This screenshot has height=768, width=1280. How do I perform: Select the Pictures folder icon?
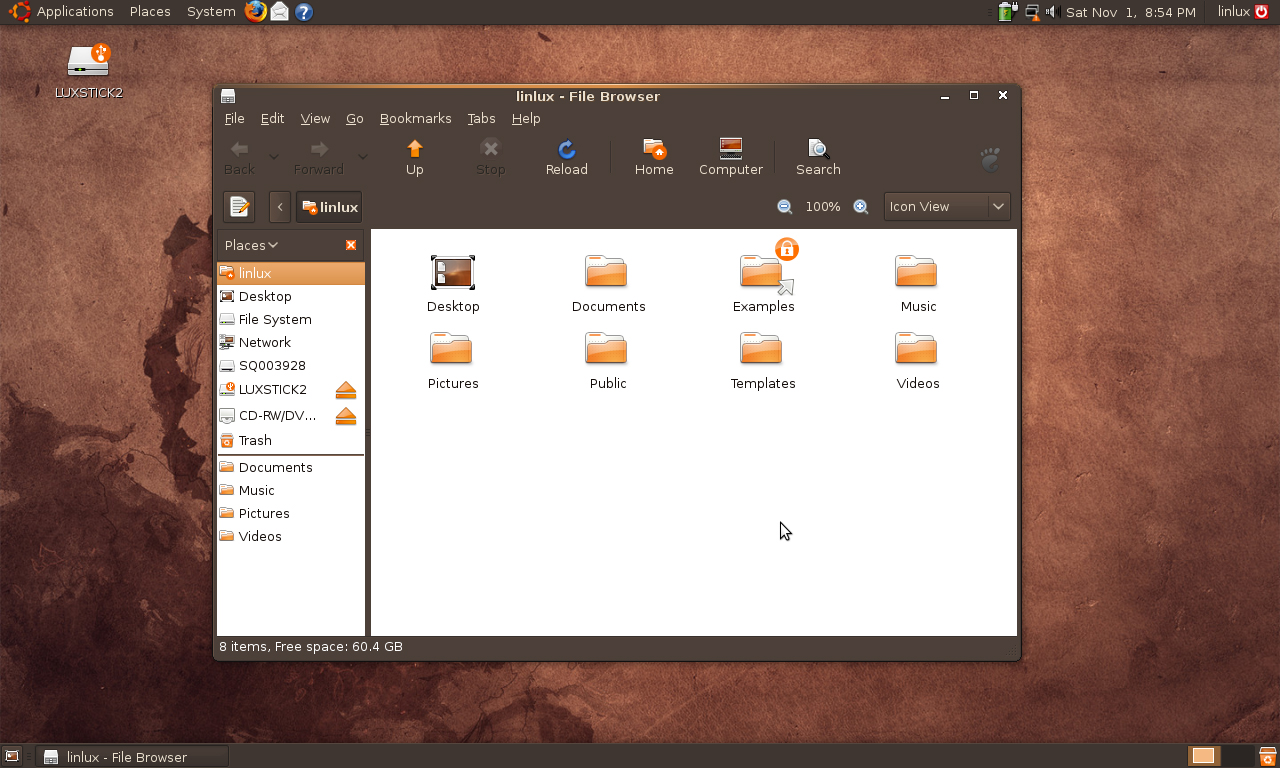tap(451, 349)
